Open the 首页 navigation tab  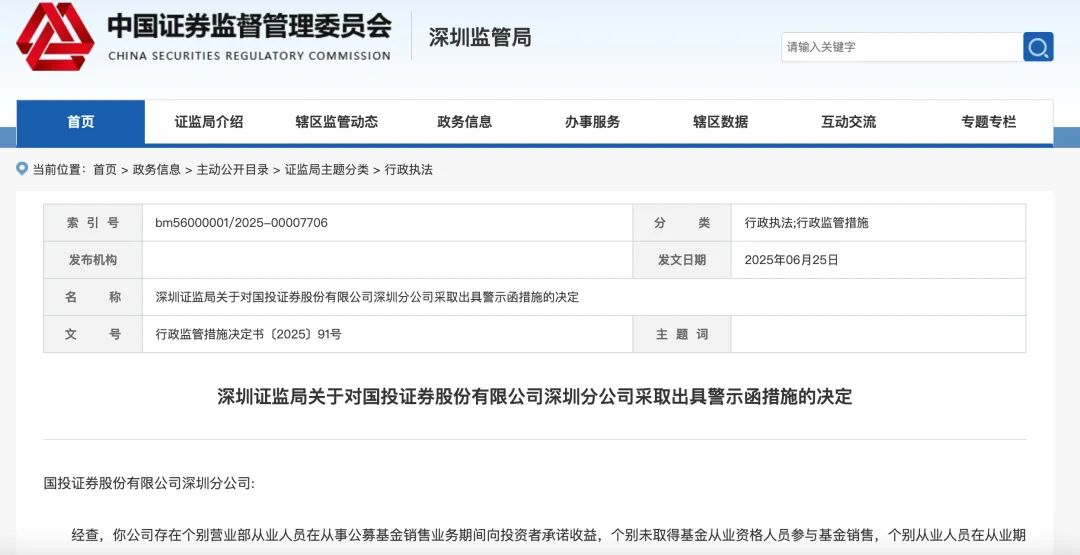point(81,122)
